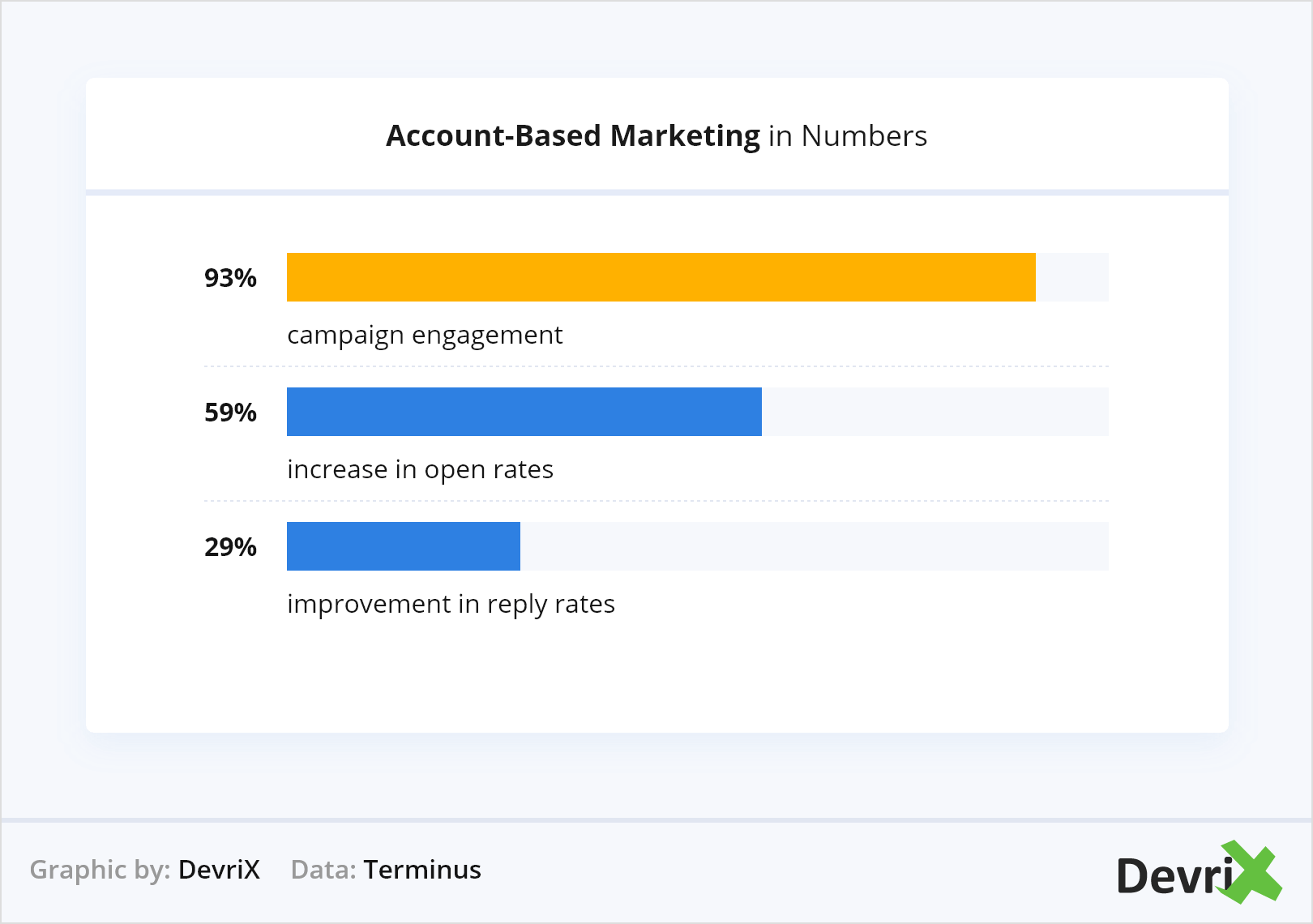Click the 'Terminus' data source text
The width and height of the screenshot is (1313, 924).
(421, 870)
